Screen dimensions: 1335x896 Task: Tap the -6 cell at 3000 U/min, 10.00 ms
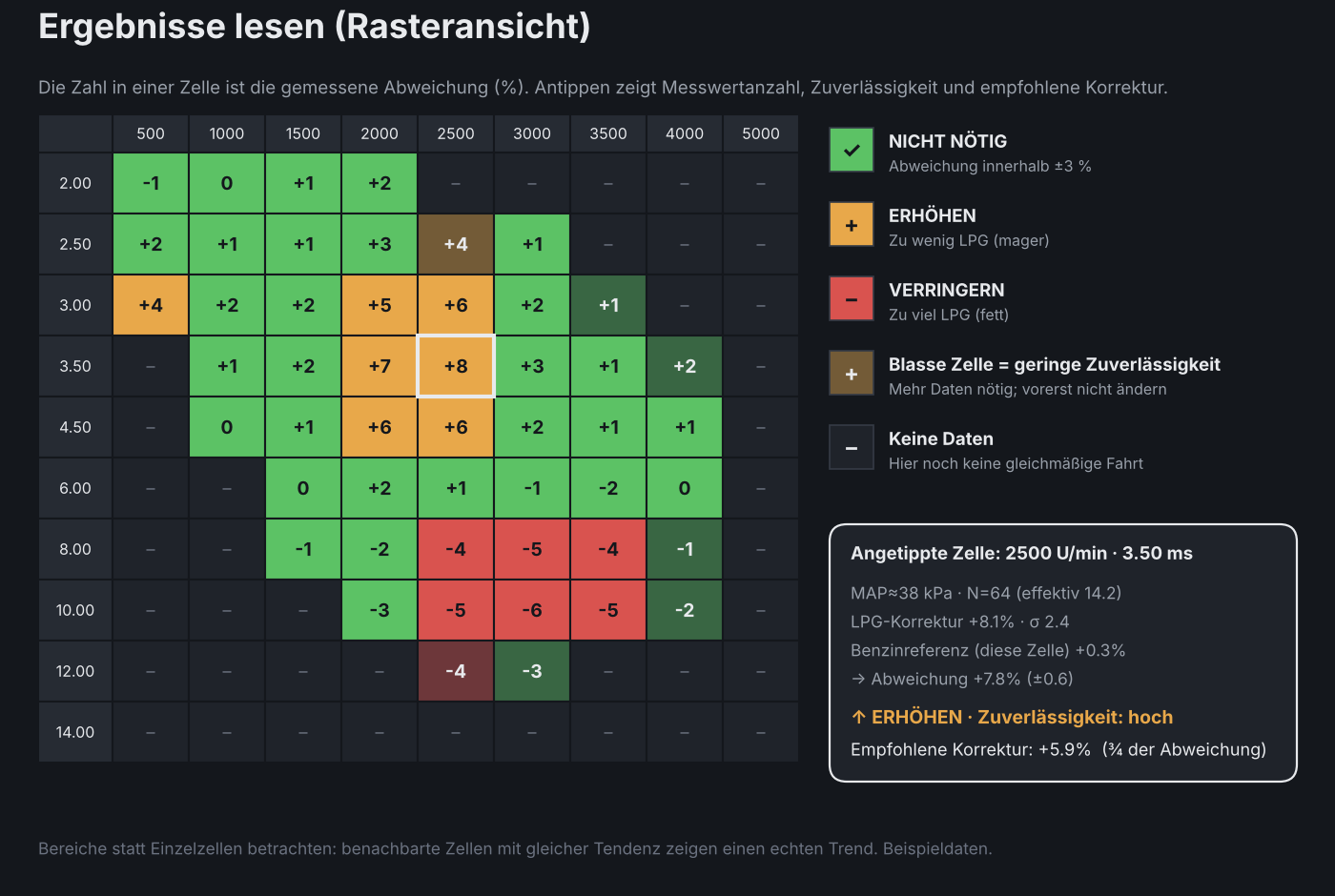[532, 610]
